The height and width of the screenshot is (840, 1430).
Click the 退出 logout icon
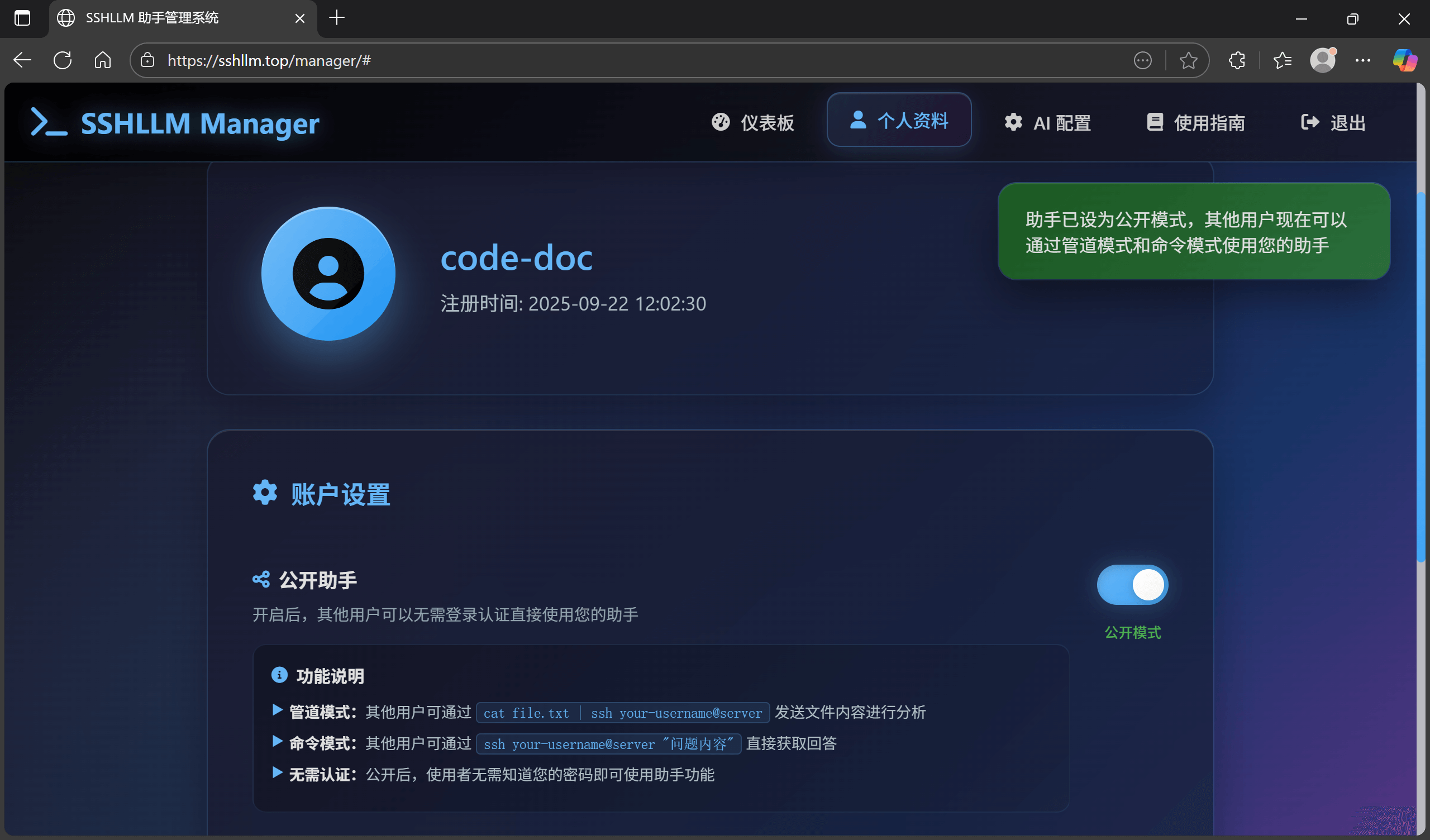(1309, 122)
